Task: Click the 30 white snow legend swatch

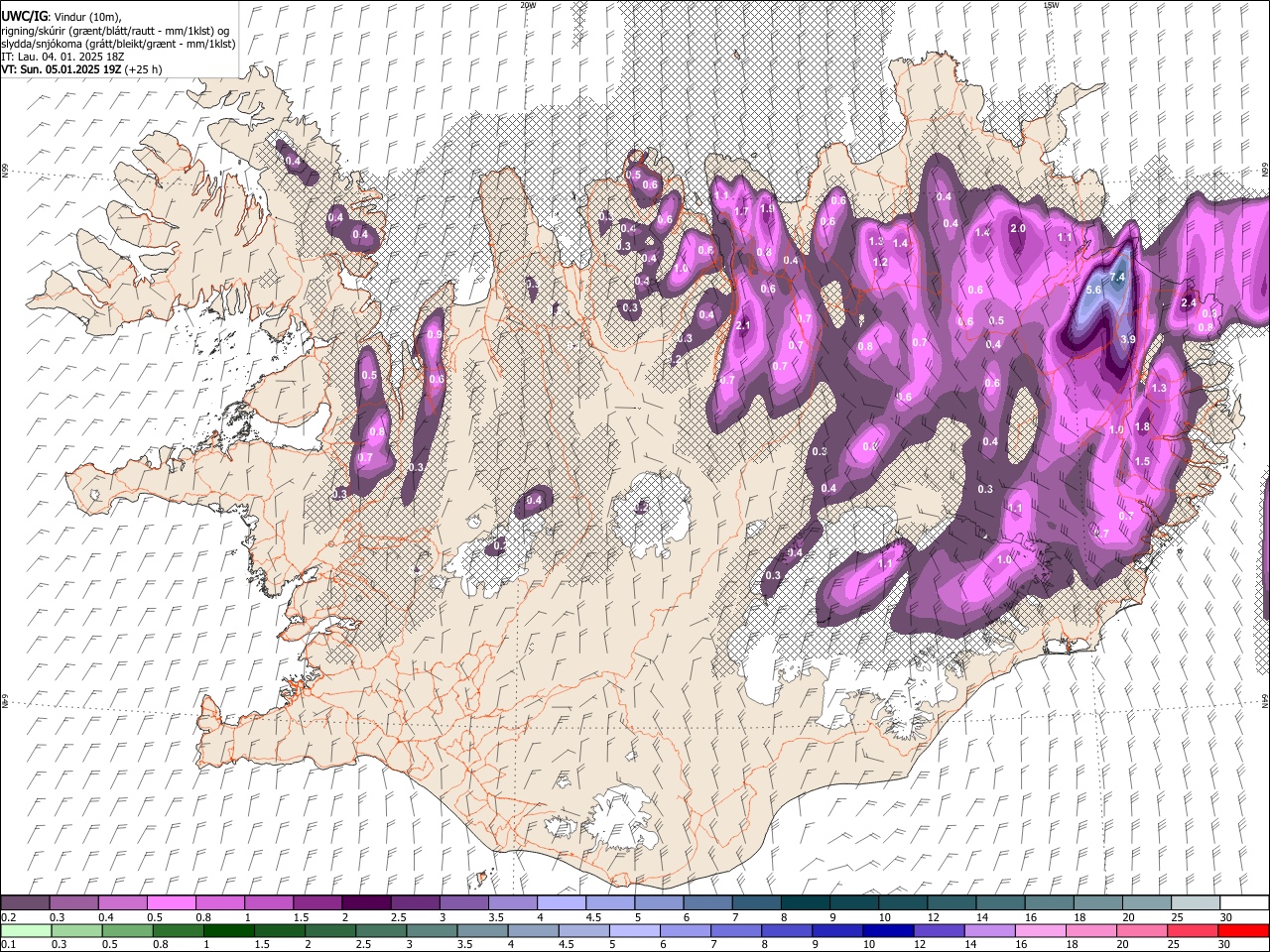Action: click(x=1244, y=903)
